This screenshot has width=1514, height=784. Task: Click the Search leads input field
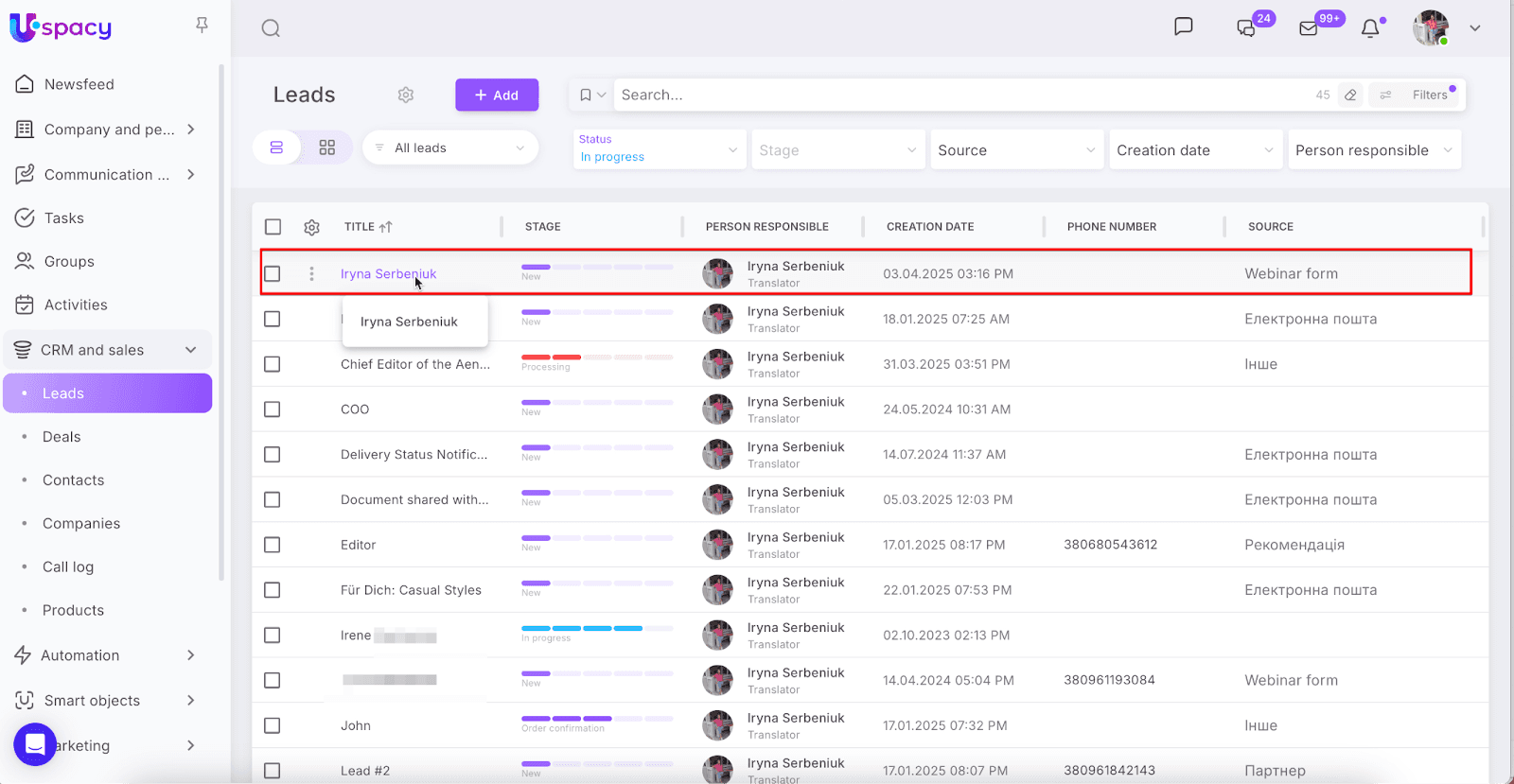click(x=956, y=95)
